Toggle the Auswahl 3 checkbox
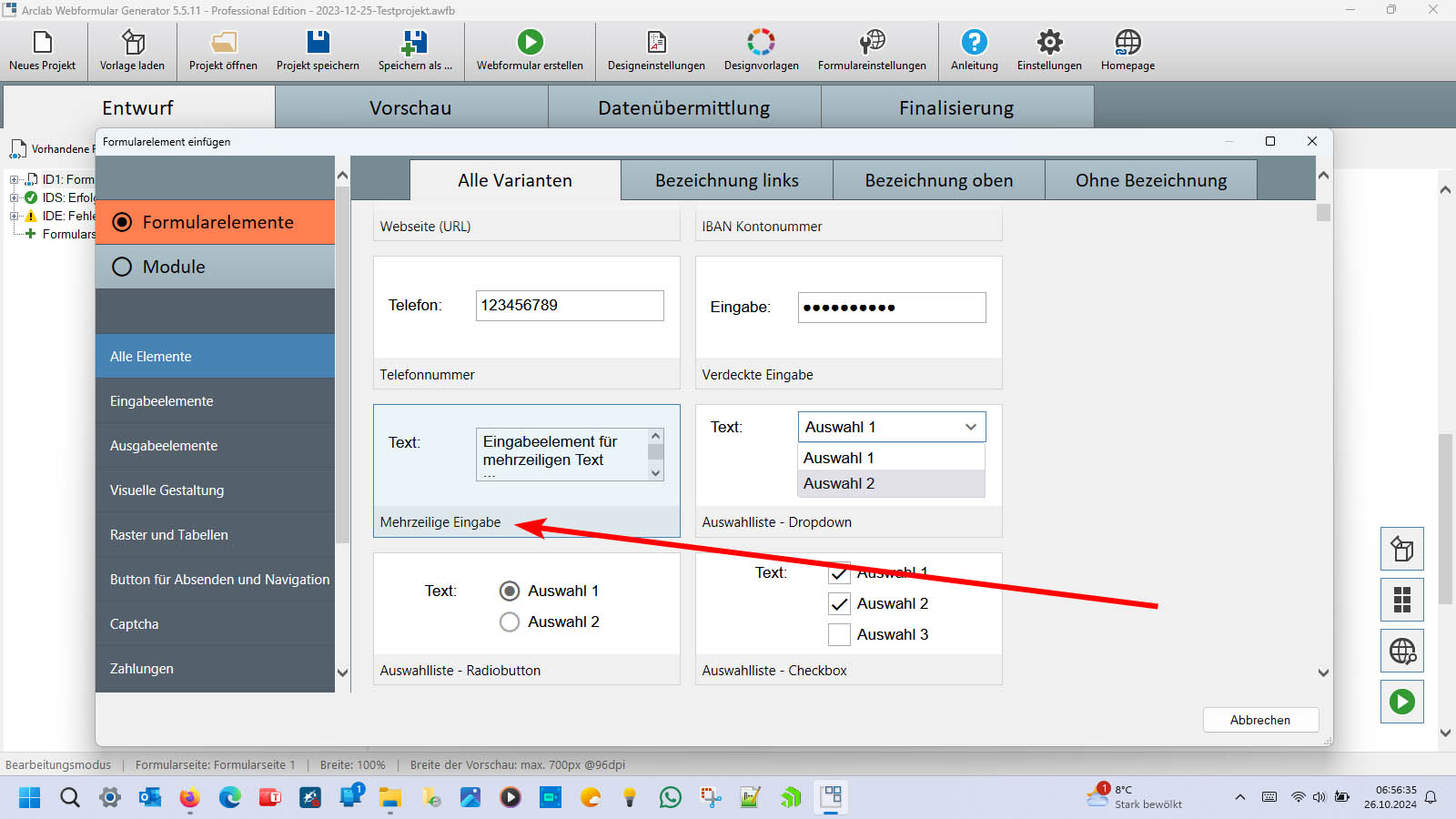This screenshot has height=819, width=1456. click(839, 634)
